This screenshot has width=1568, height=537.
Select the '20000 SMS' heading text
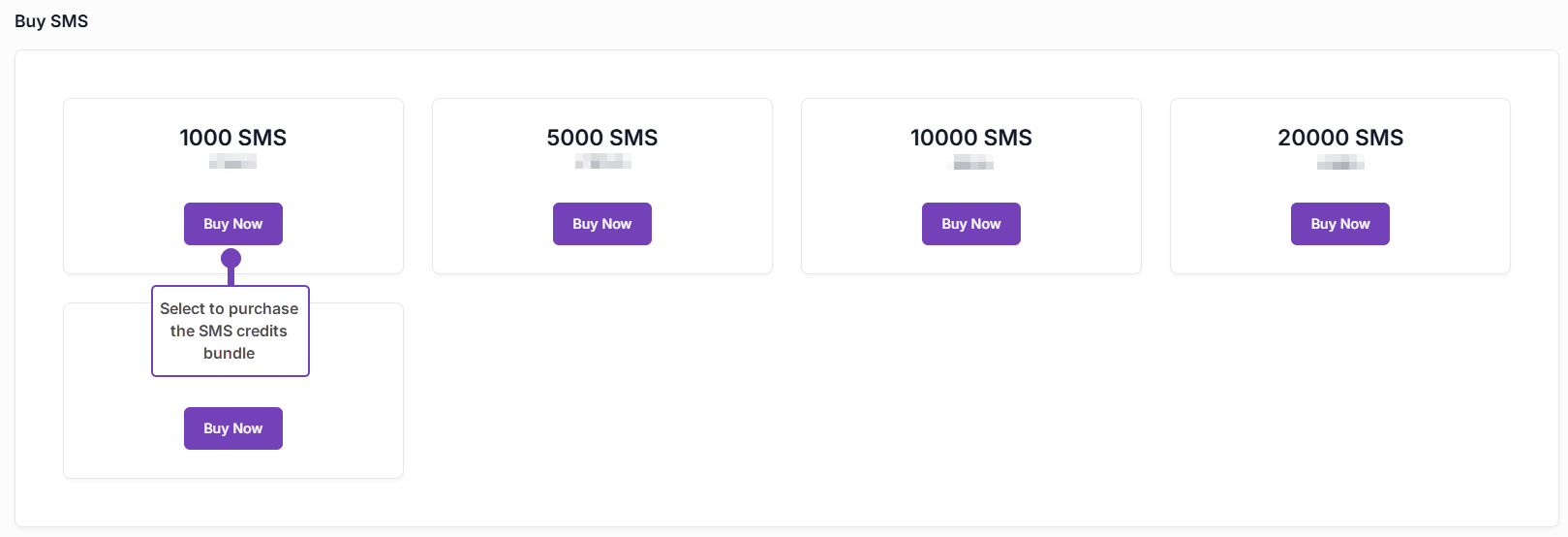coord(1339,138)
